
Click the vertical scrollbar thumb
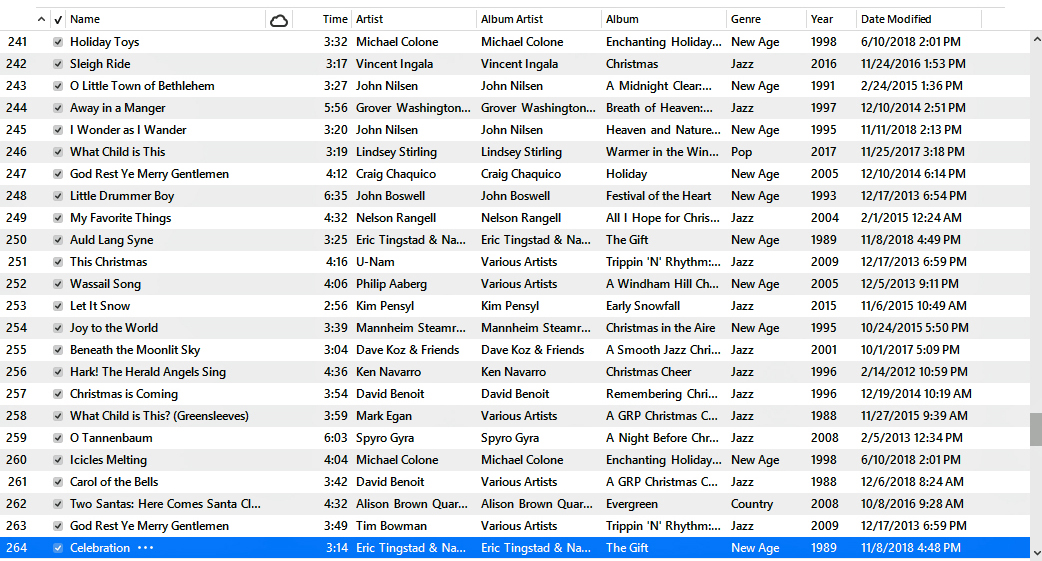tap(1035, 429)
